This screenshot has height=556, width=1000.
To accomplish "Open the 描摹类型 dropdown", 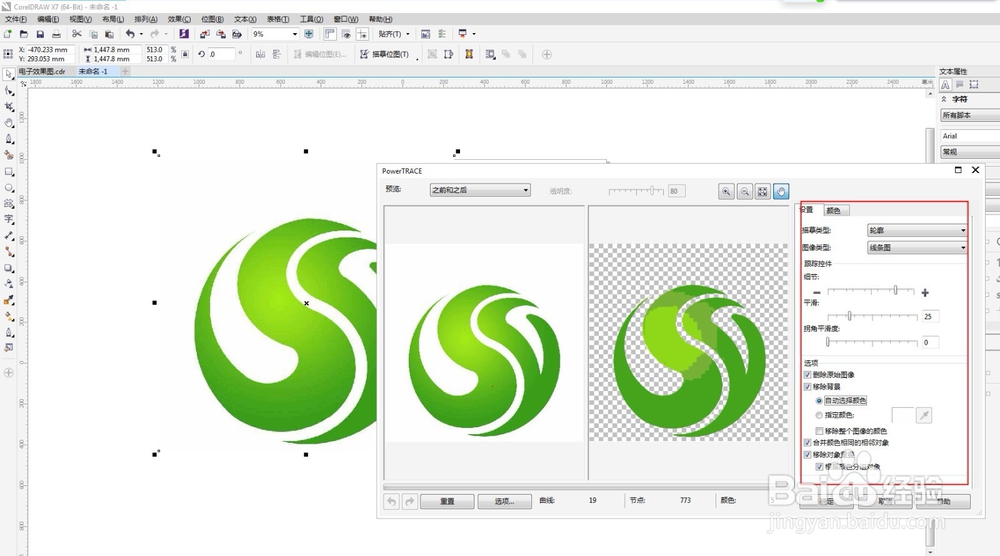I will (917, 230).
